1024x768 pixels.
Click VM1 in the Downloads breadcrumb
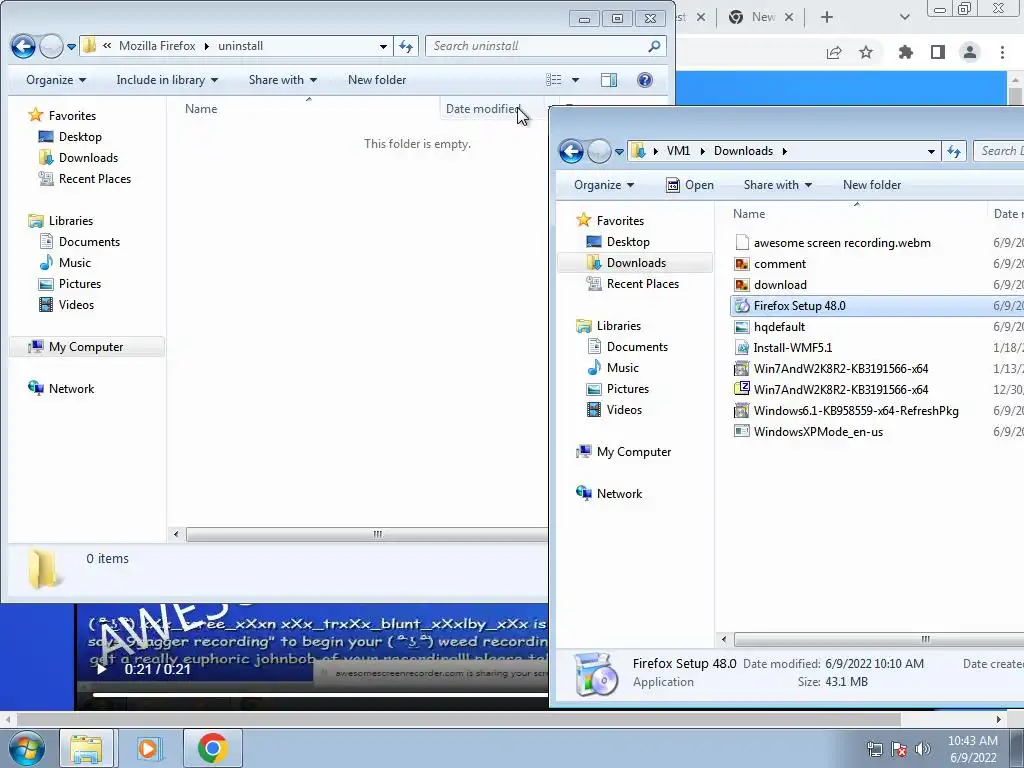tap(678, 151)
